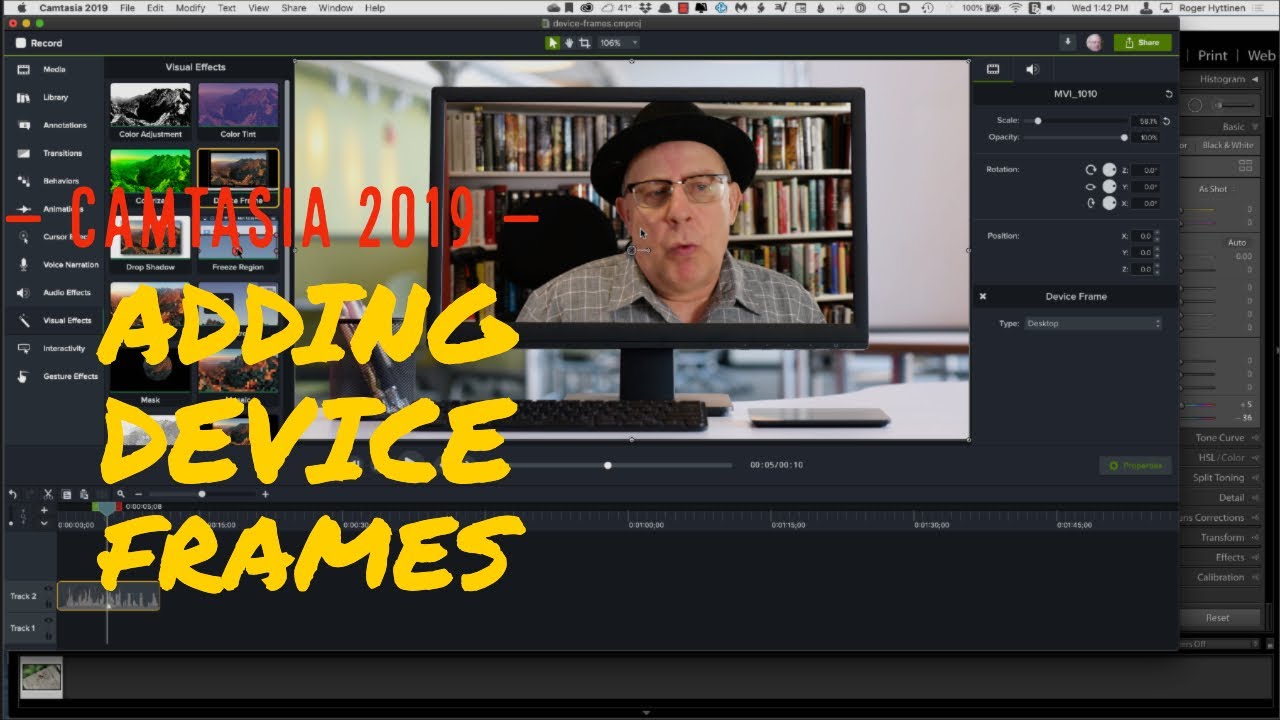1280x720 pixels.
Task: Click the Behaviors icon in sidebar
Action: [x=23, y=181]
